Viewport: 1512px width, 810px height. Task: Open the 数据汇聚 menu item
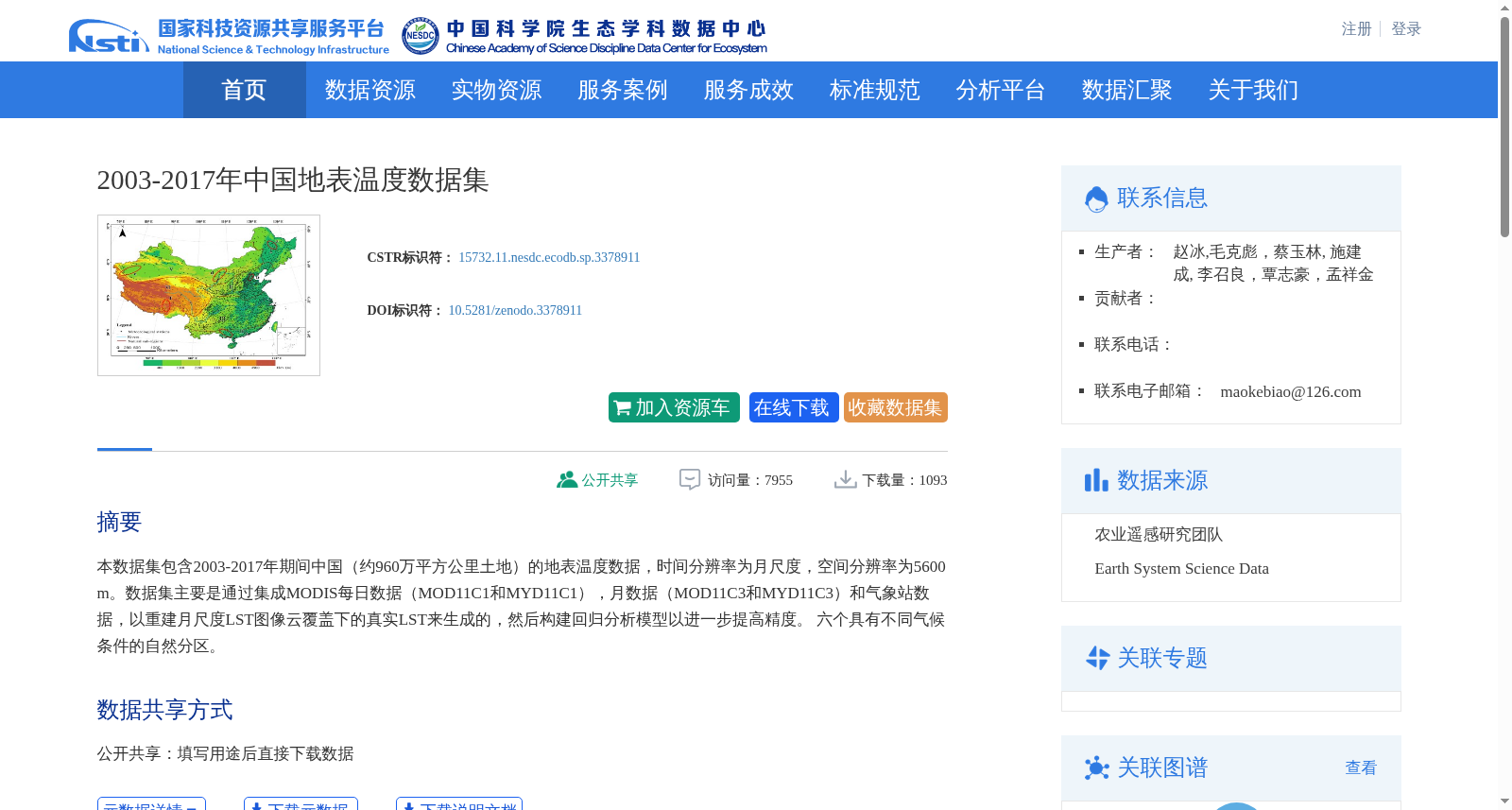pos(1127,90)
